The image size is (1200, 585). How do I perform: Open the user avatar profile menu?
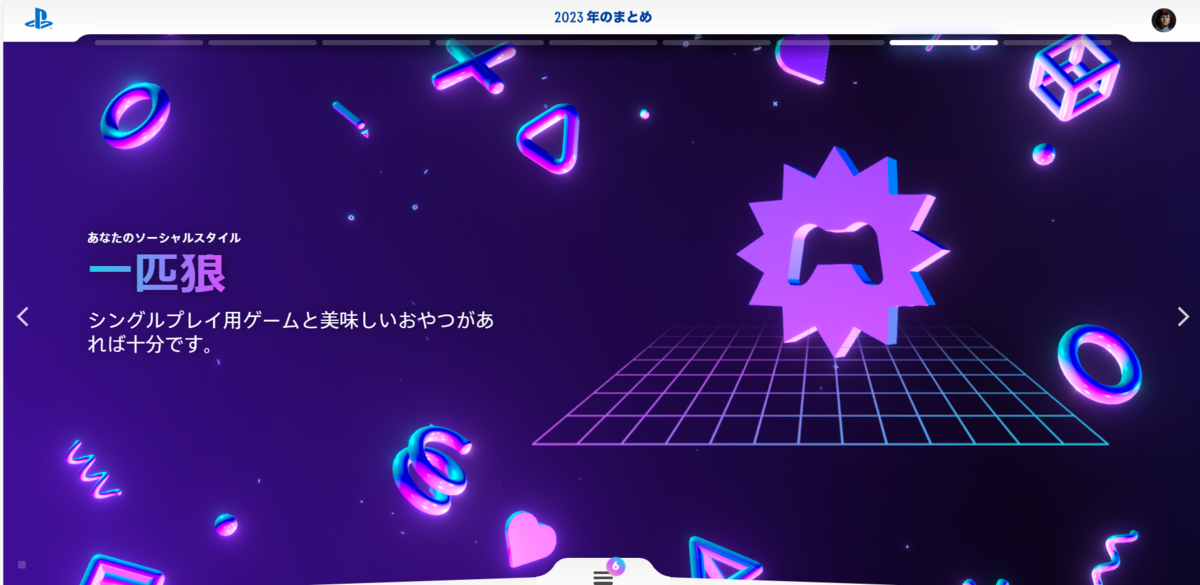[x=1163, y=20]
